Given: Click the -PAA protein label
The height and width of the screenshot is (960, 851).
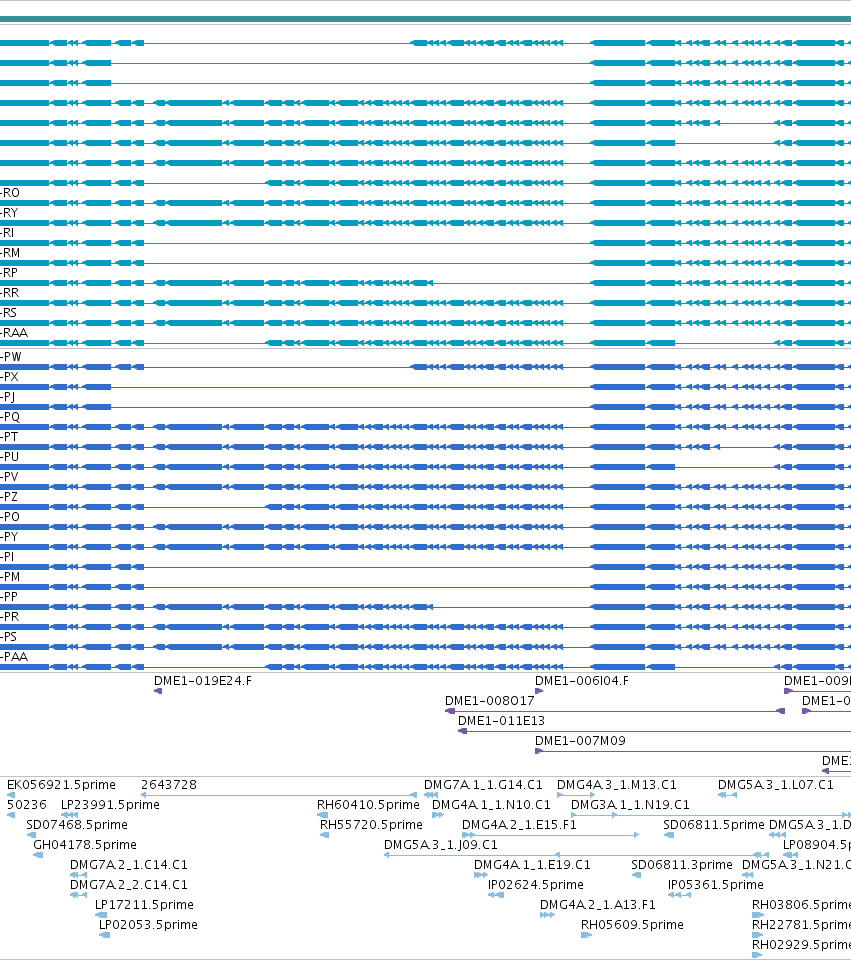Looking at the screenshot, I should click(14, 657).
